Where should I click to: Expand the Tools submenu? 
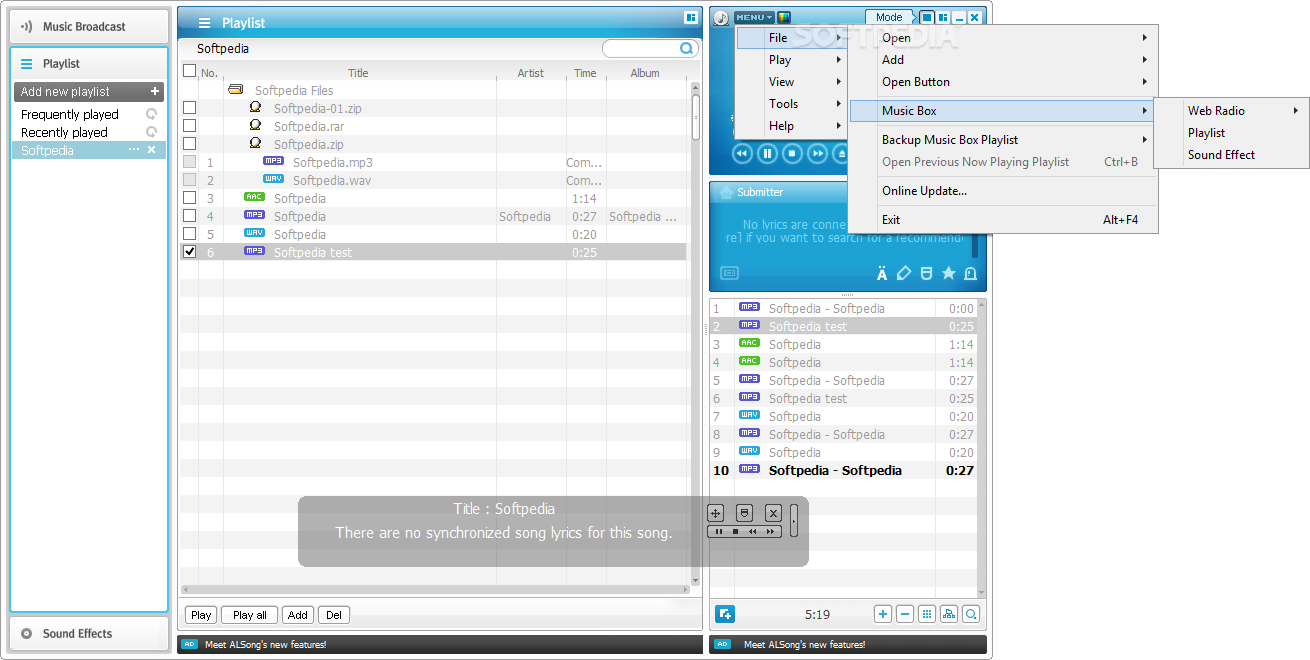click(792, 104)
